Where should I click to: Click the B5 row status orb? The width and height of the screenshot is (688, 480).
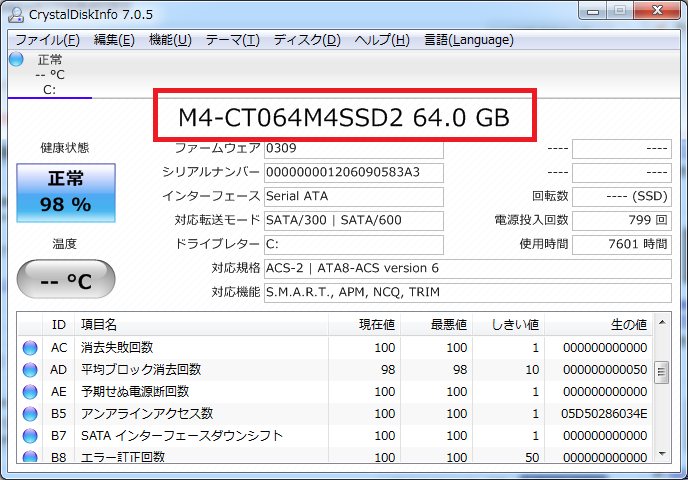pos(30,413)
